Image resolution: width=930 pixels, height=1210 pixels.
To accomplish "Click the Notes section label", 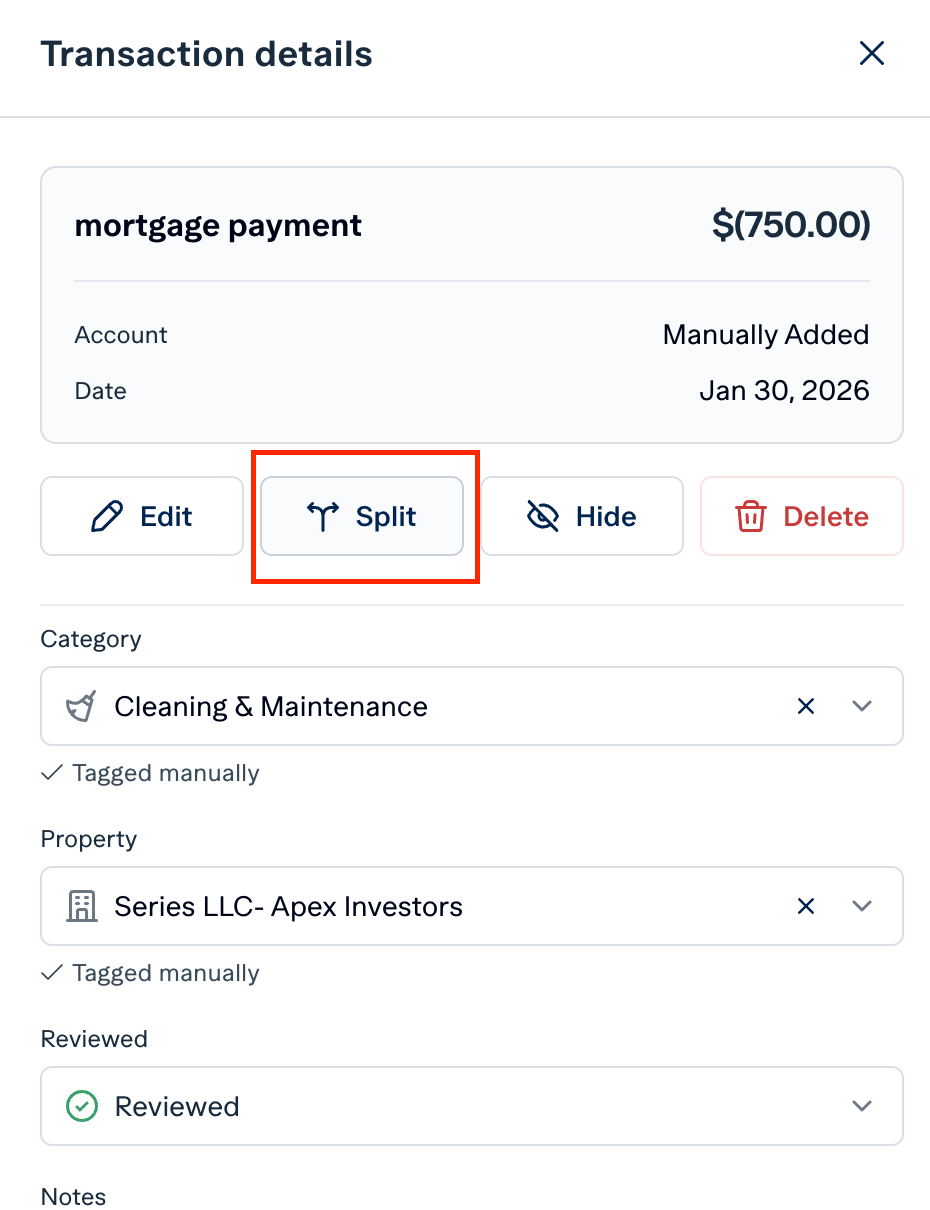I will click(73, 1196).
